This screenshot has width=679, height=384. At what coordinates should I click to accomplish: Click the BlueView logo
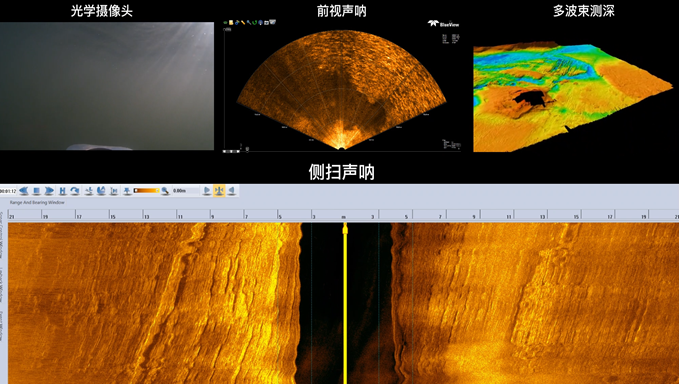(443, 24)
